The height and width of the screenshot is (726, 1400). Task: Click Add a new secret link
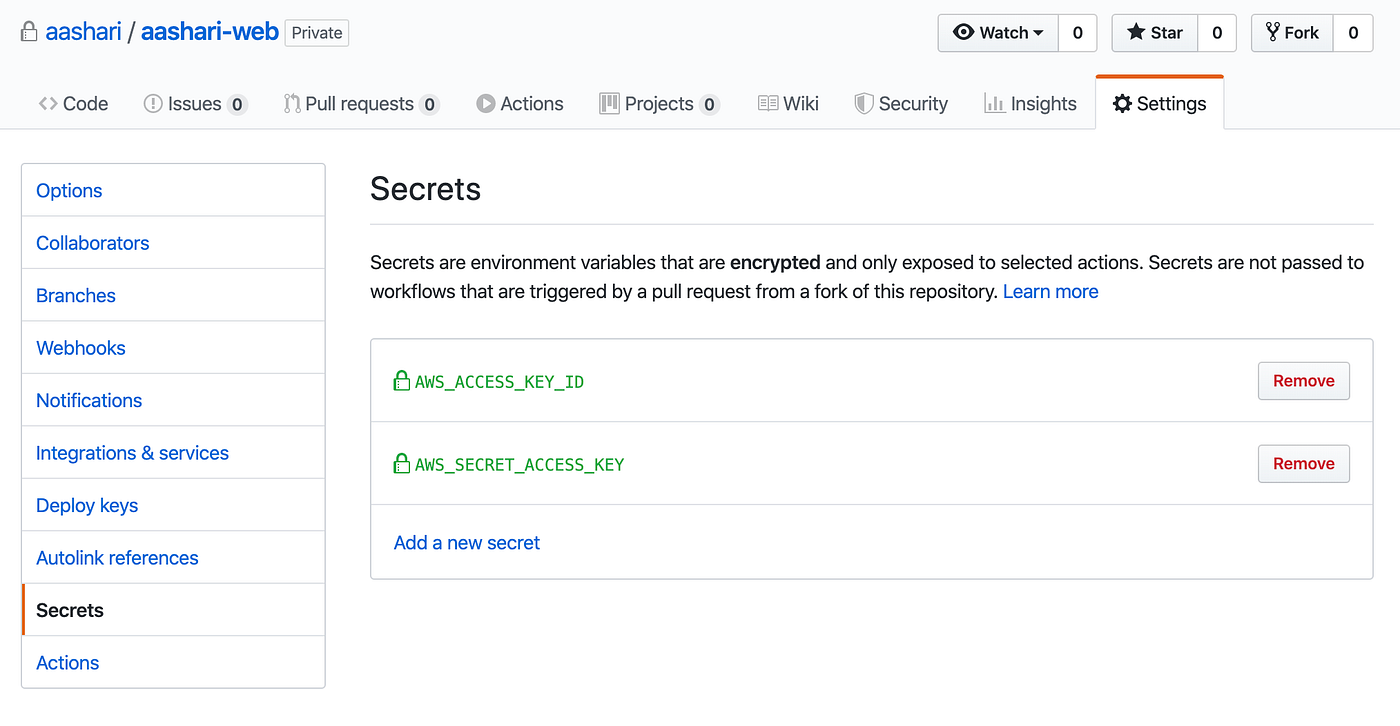(x=467, y=543)
